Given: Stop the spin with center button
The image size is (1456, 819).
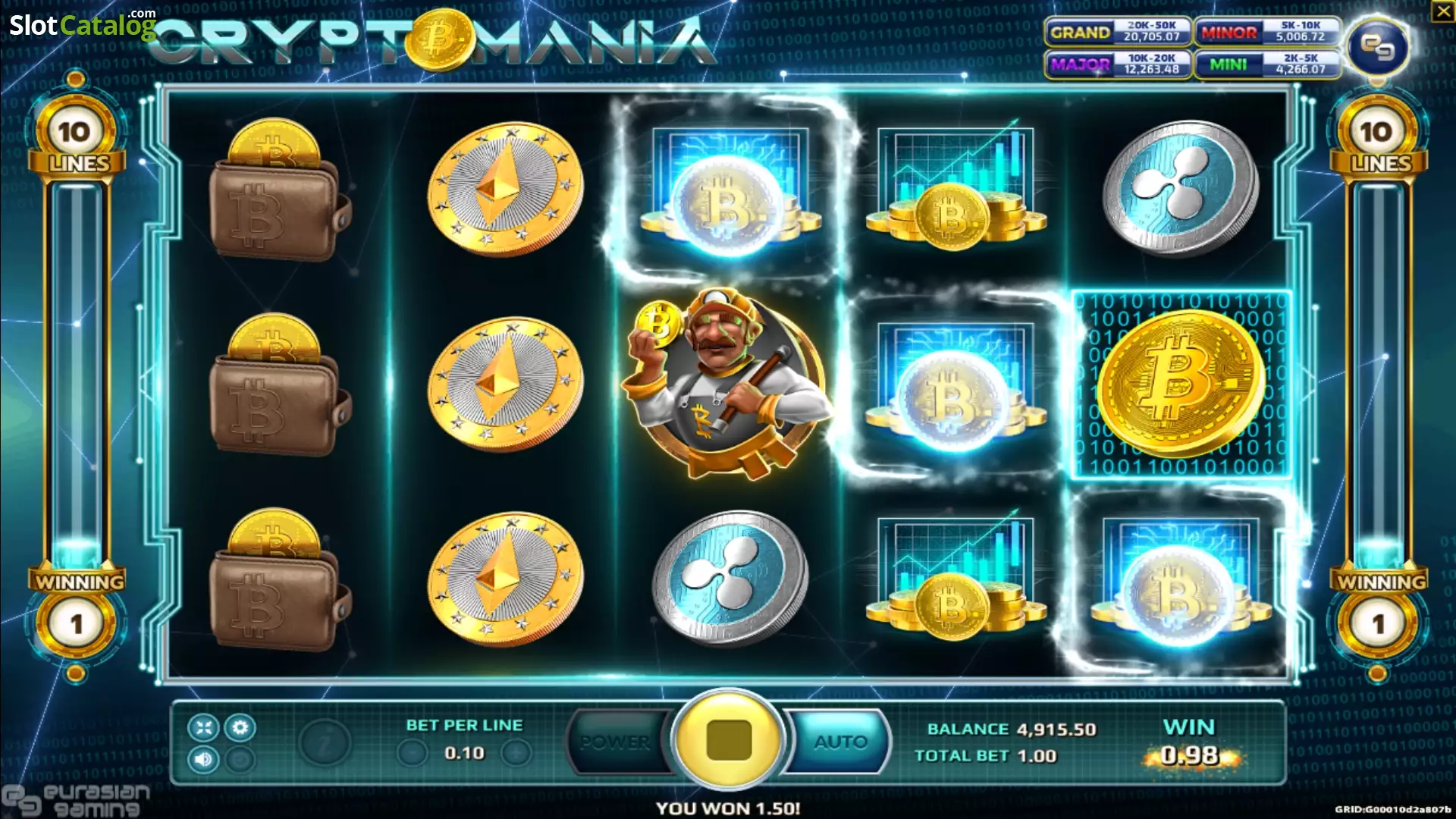Looking at the screenshot, I should (x=729, y=739).
